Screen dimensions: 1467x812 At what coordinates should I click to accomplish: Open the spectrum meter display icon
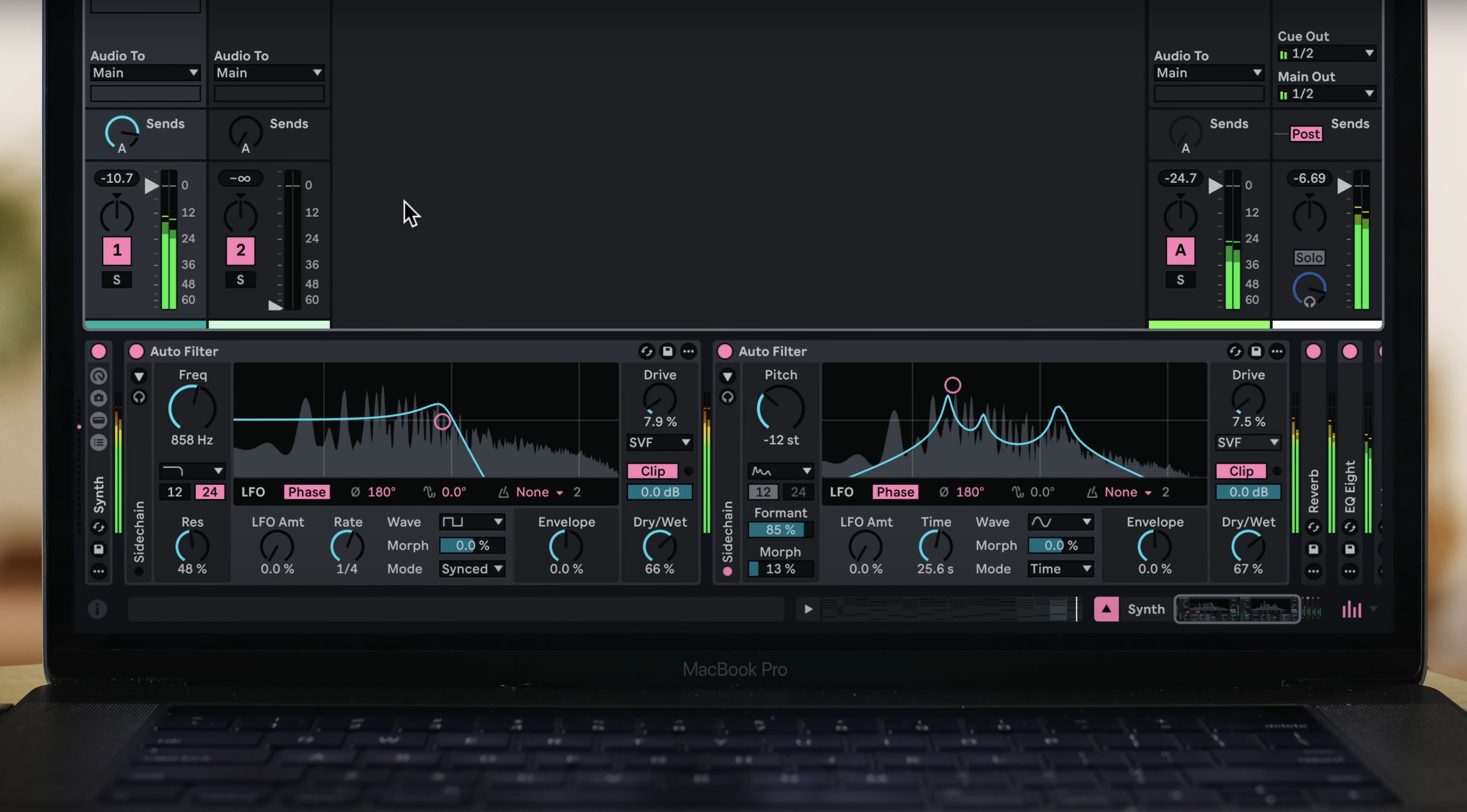(1351, 609)
